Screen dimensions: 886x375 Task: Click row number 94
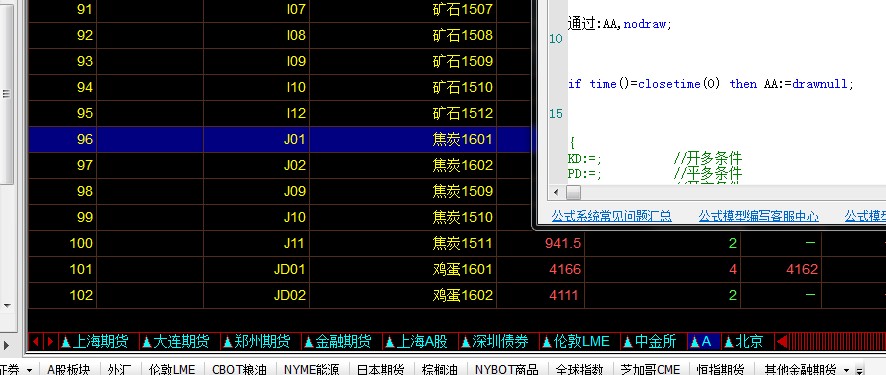point(84,87)
